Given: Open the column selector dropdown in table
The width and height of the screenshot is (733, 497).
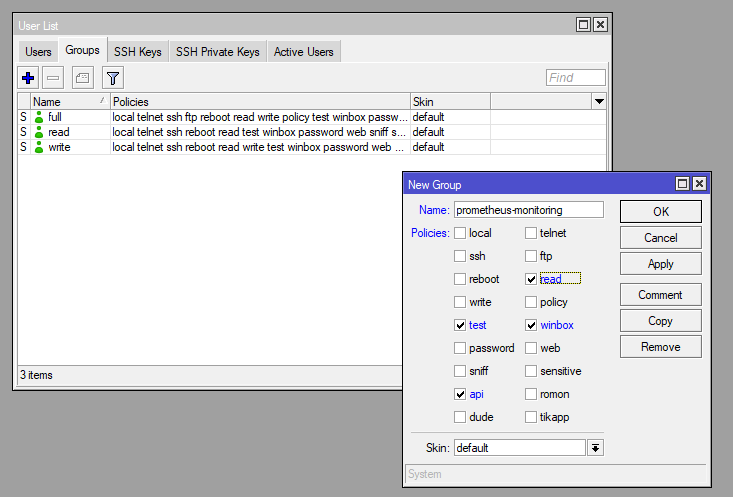Looking at the screenshot, I should (x=599, y=102).
